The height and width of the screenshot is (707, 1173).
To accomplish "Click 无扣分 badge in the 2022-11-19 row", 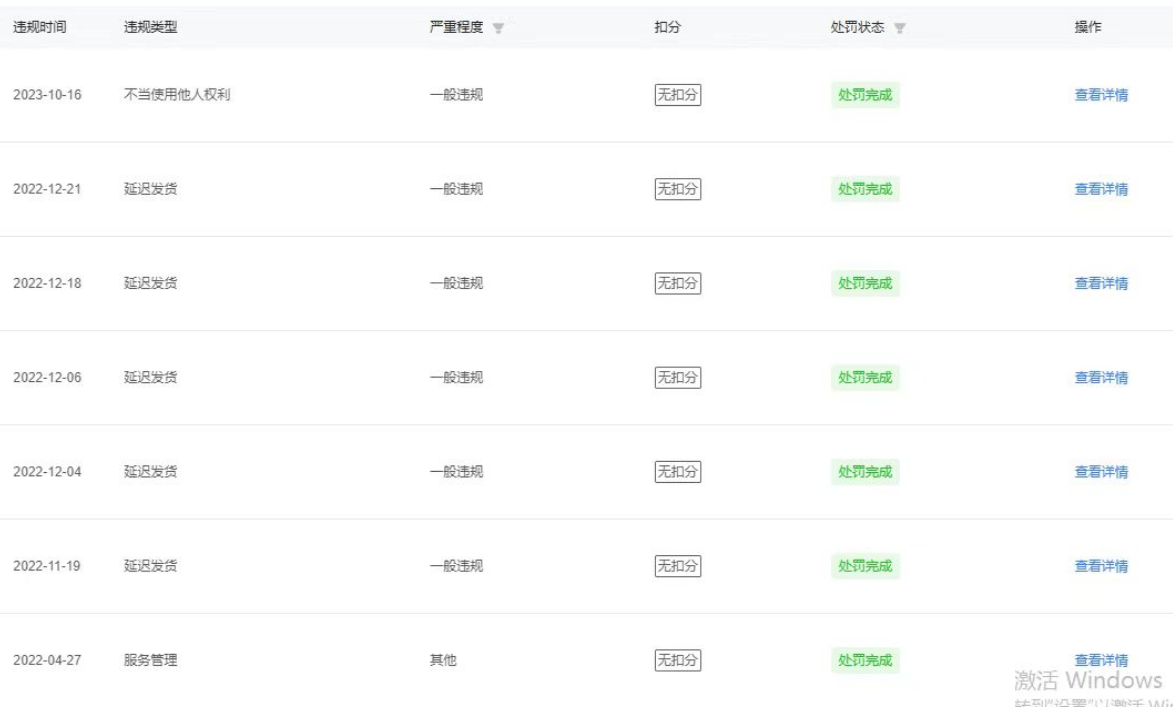I will [x=677, y=566].
